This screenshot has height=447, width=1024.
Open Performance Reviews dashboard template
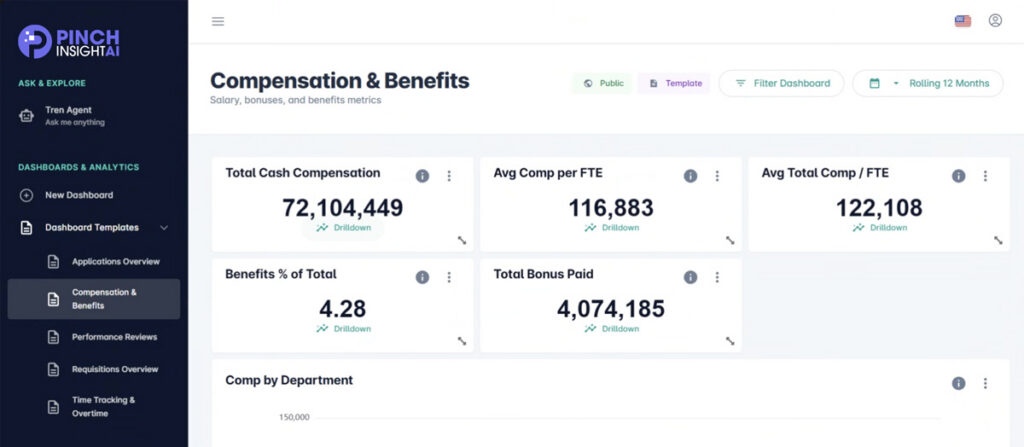coord(114,337)
